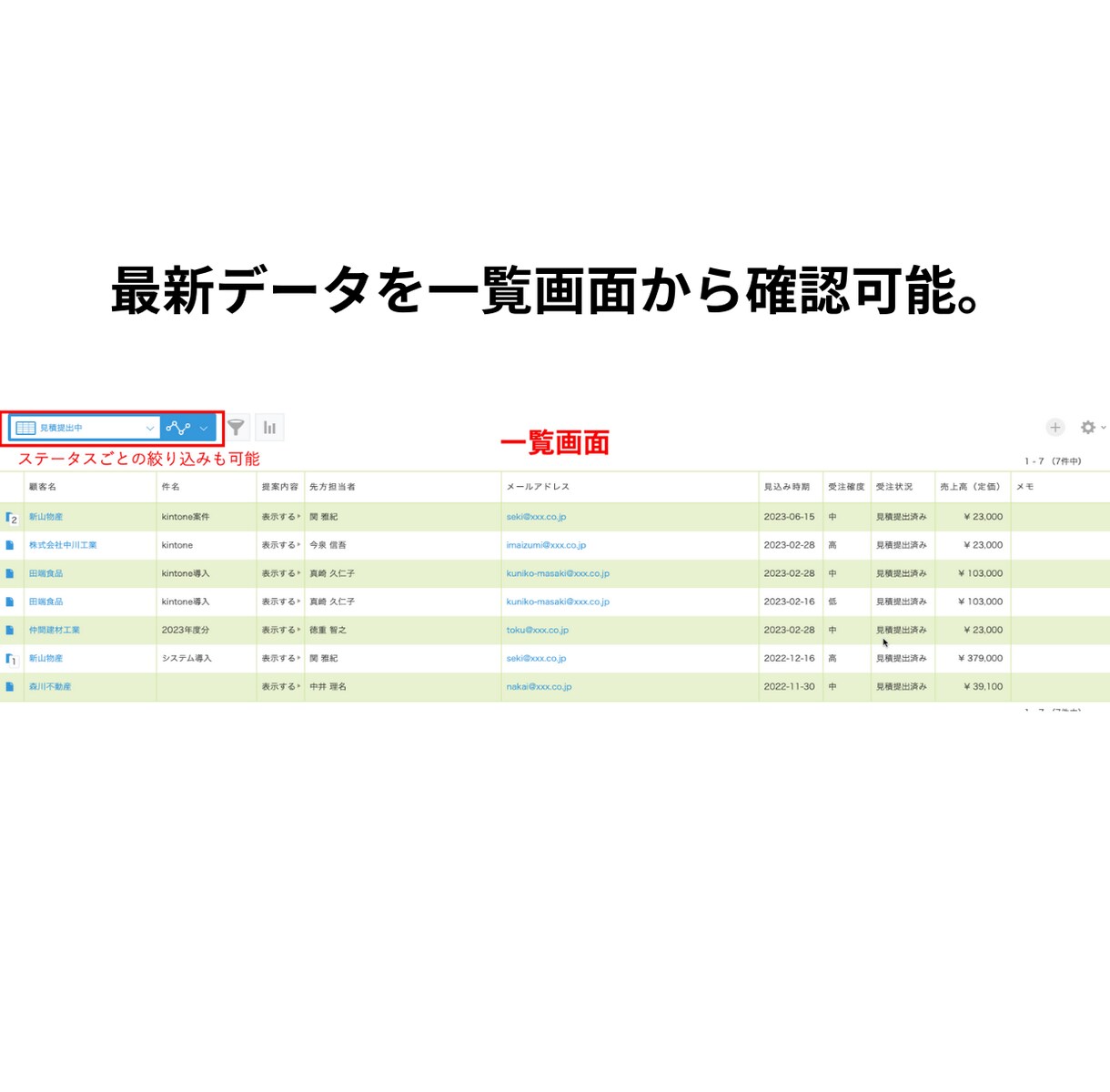The width and height of the screenshot is (1110, 1092).
Task: Expand 表示する for 仲間建材工業 row
Action: pyautogui.click(x=281, y=630)
